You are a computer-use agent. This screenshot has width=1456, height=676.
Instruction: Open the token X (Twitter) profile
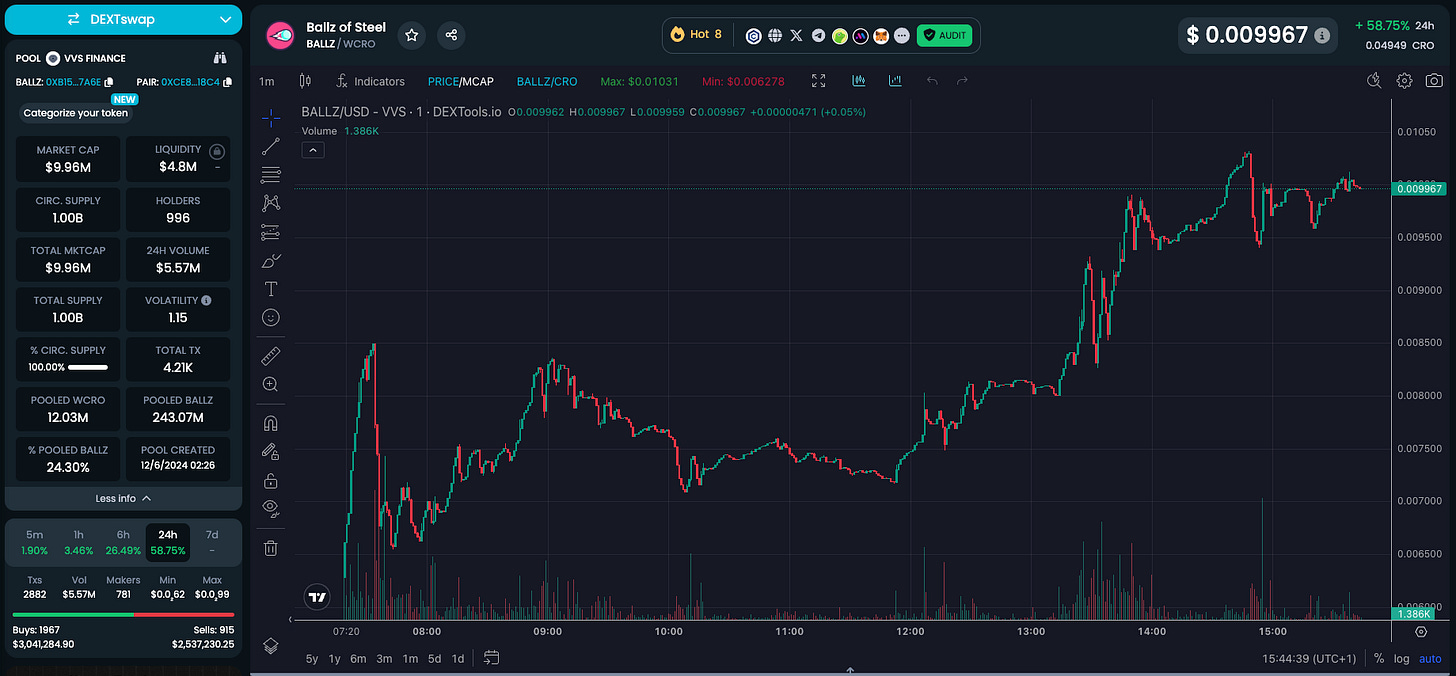coord(796,35)
